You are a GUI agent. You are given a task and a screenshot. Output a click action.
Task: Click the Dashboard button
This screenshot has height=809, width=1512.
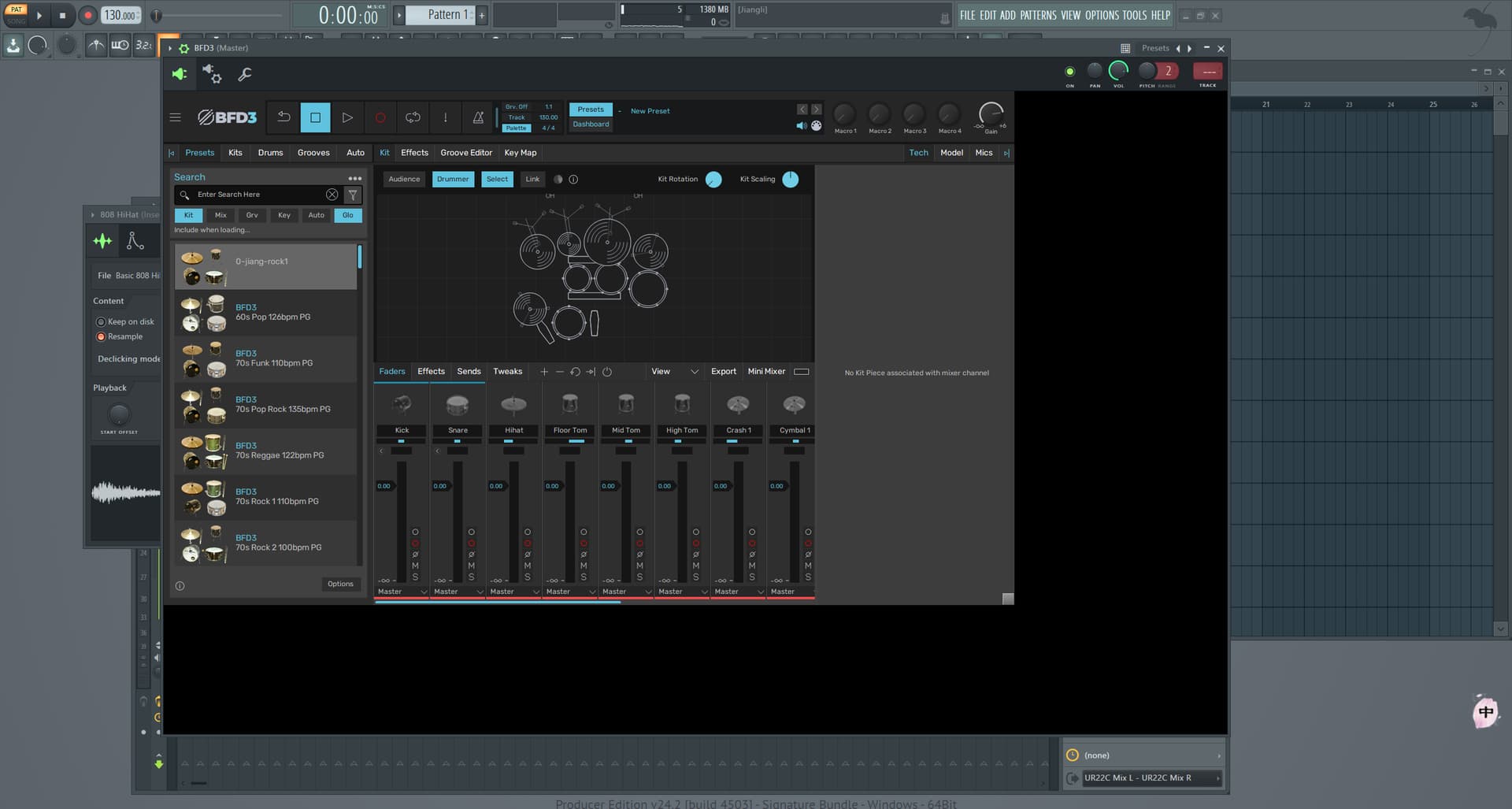tap(591, 124)
